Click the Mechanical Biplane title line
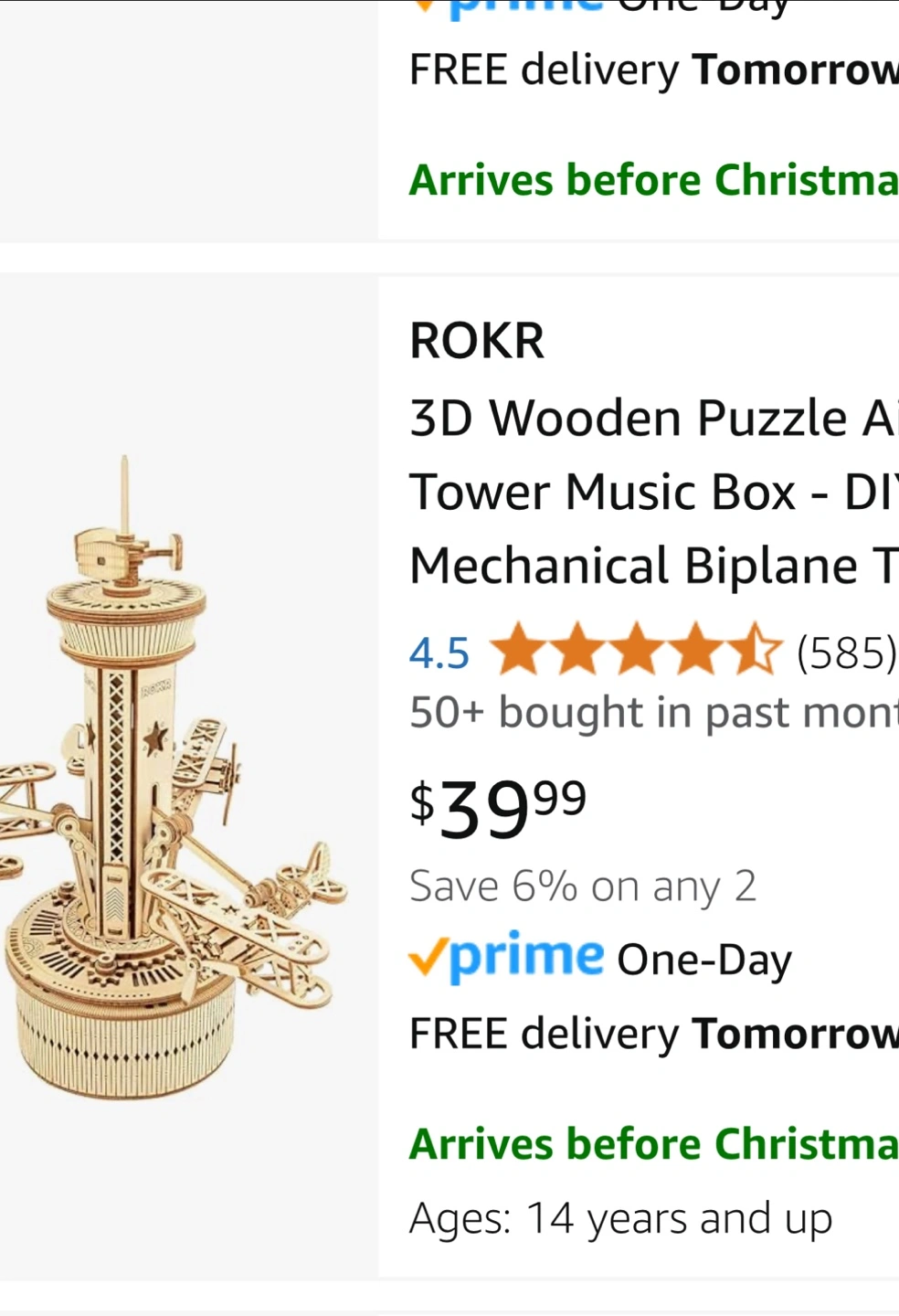The height and width of the screenshot is (1316, 899). pos(654,566)
